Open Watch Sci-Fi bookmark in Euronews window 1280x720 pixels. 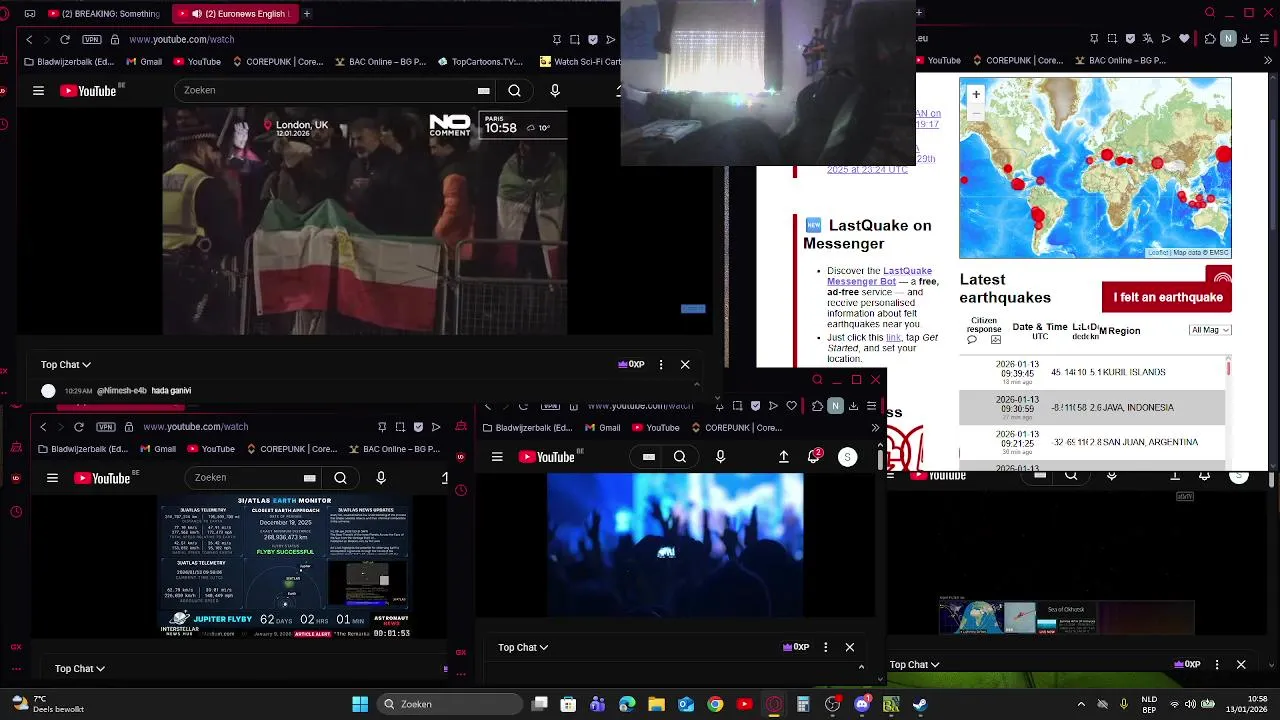580,61
